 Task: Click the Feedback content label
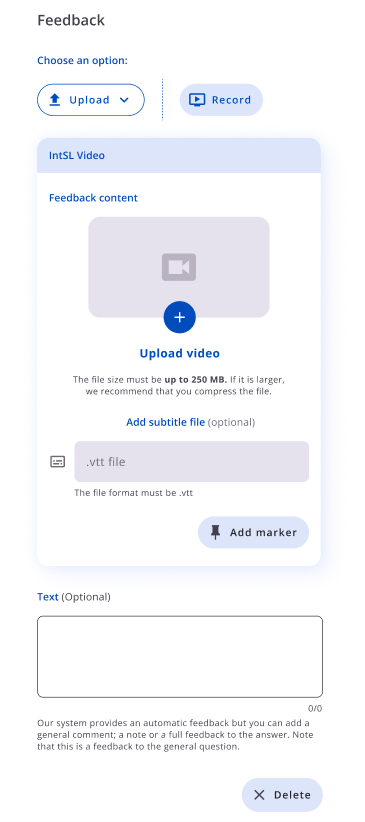pos(93,198)
